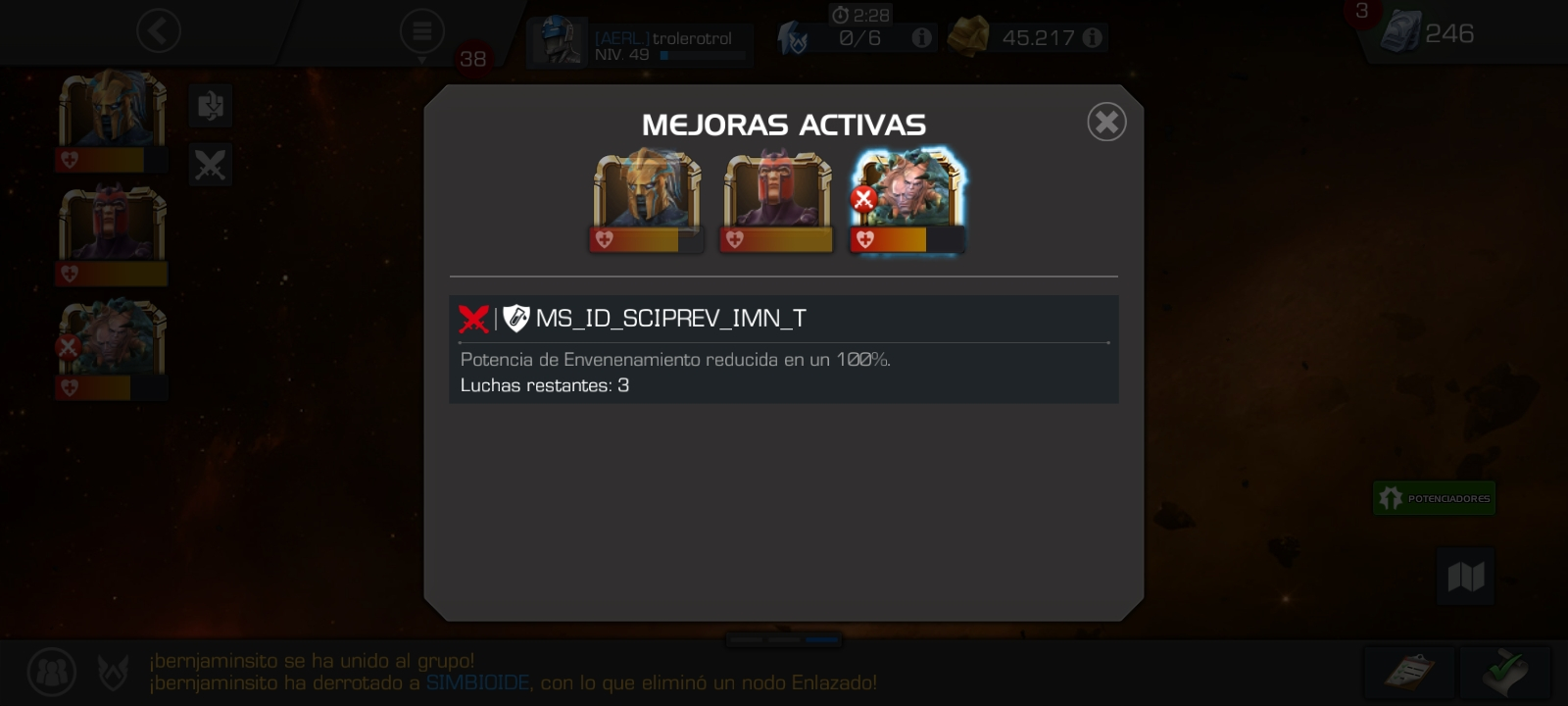Show info for the 0/6 energy counter
Image resolution: width=1568 pixels, height=706 pixels.
coord(921,37)
